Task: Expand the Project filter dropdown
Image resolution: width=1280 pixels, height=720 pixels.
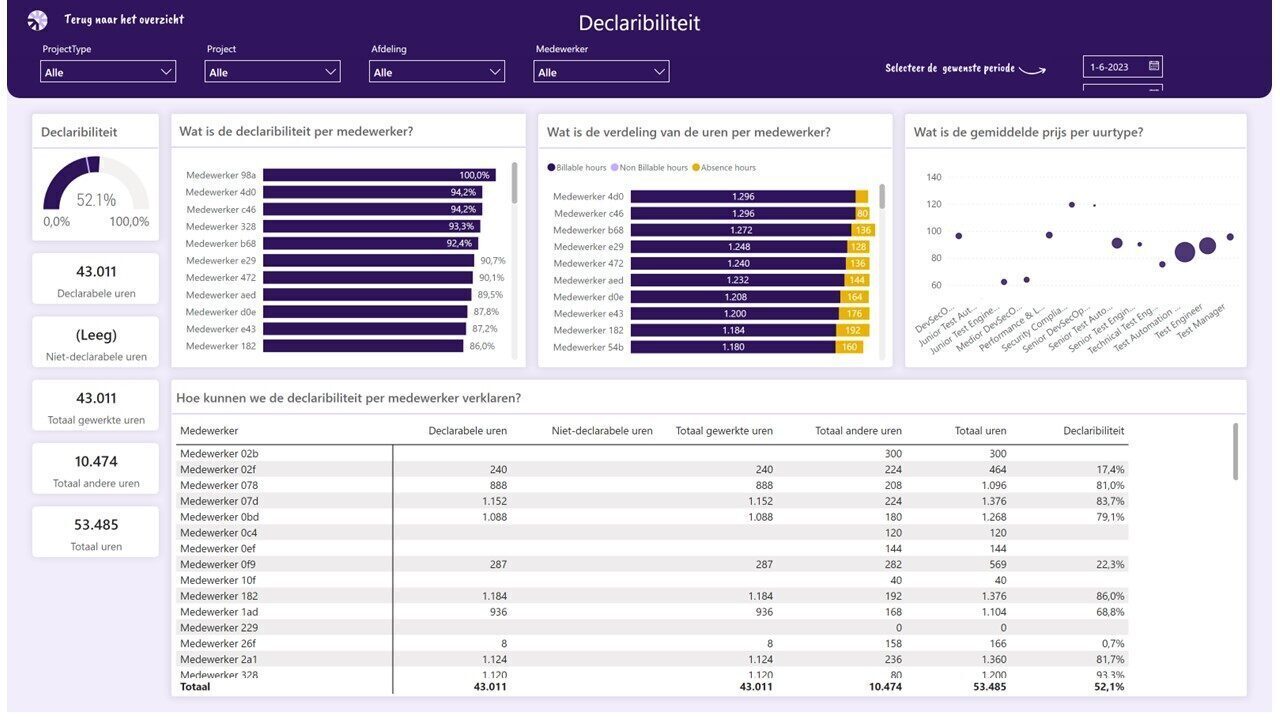Action: (x=272, y=72)
